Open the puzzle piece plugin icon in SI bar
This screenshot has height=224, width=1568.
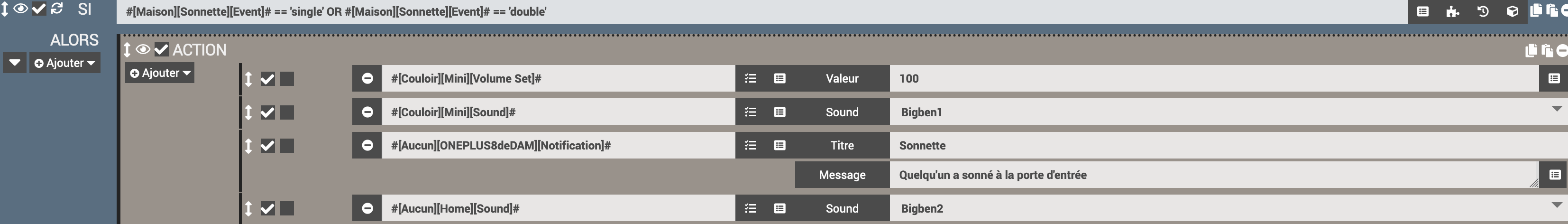click(1453, 11)
